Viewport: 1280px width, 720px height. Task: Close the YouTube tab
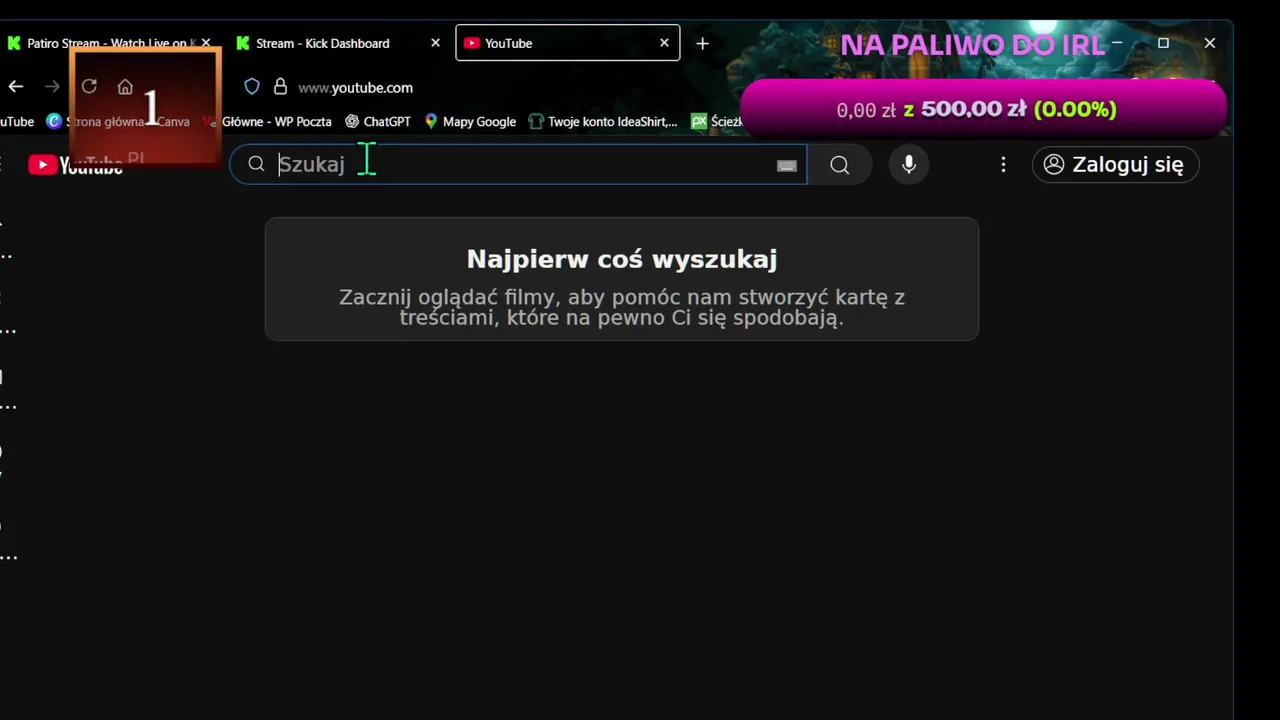664,43
